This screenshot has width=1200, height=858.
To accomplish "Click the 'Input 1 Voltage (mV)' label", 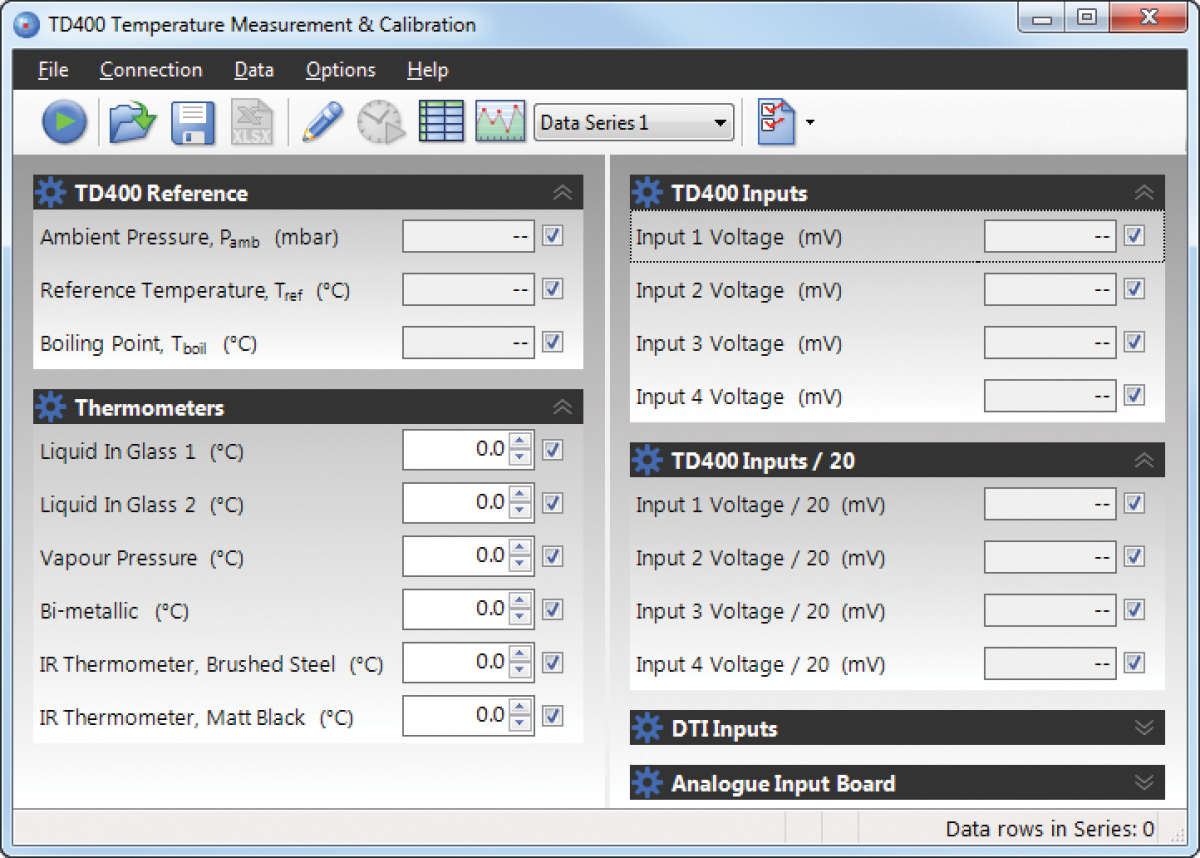I will click(x=739, y=237).
